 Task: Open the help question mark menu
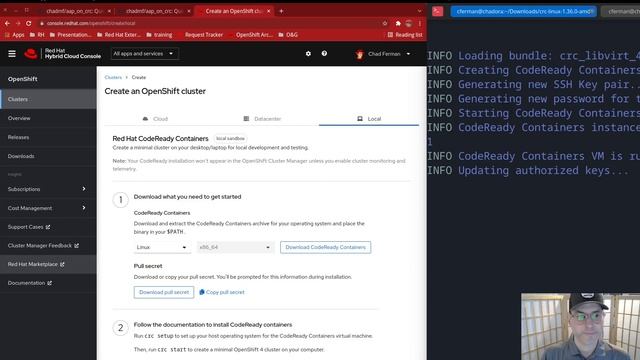point(324,53)
